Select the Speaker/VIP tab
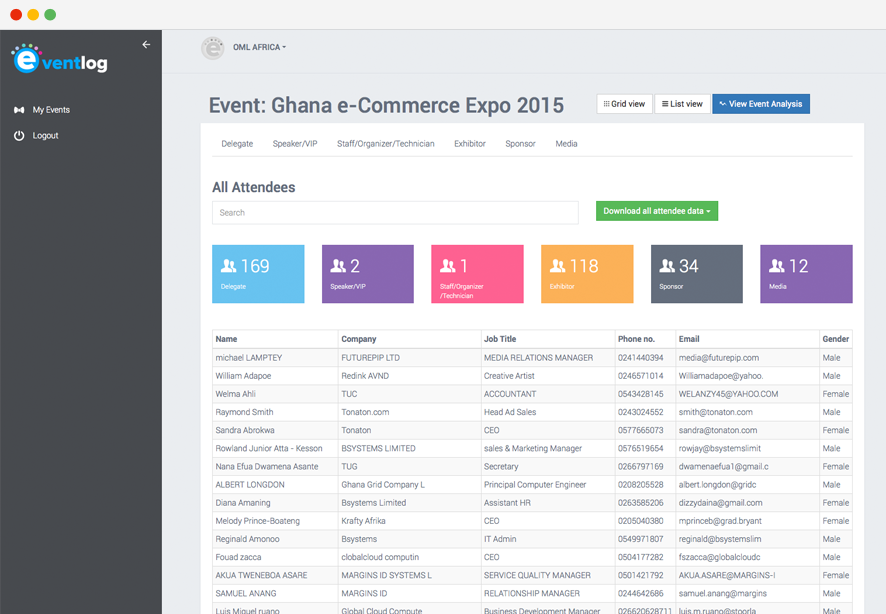Screen dimensions: 886x614 pyautogui.click(x=295, y=143)
